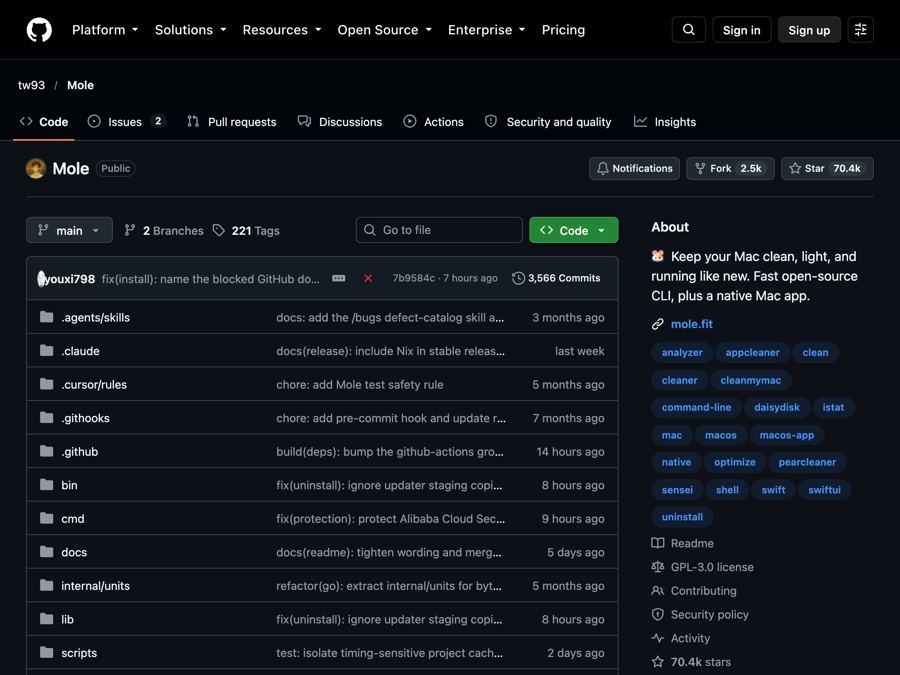
Task: Click the Sign in button
Action: (742, 30)
